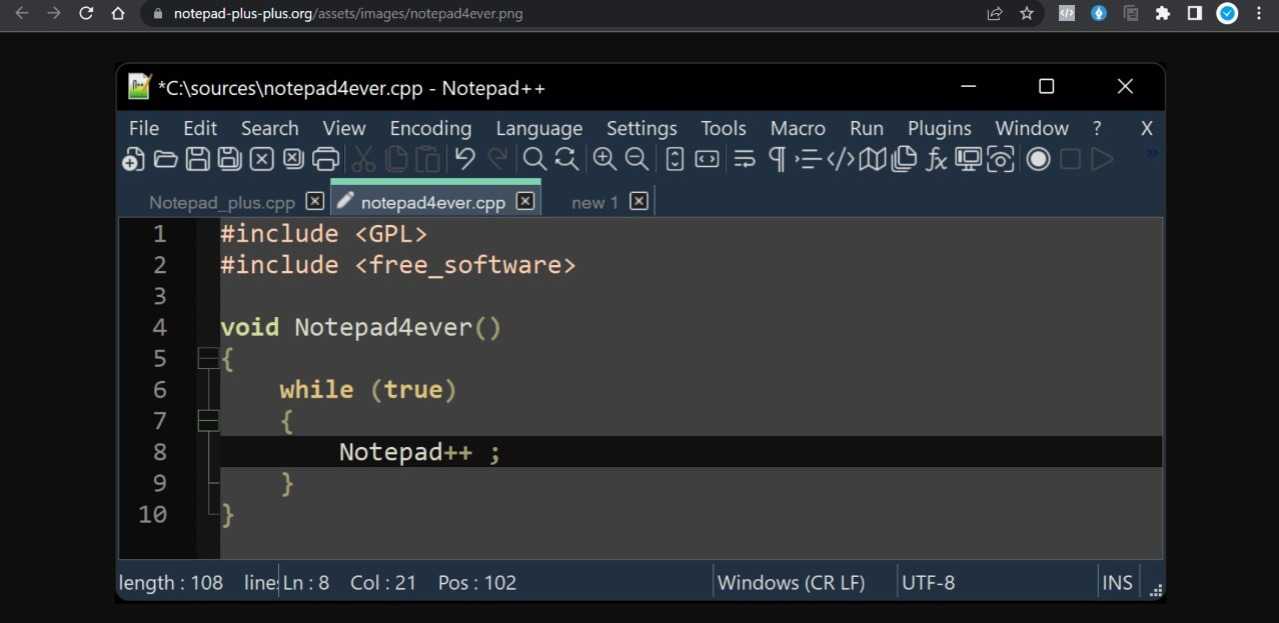Close the new 1 tab
This screenshot has height=623, width=1279.
tap(639, 201)
